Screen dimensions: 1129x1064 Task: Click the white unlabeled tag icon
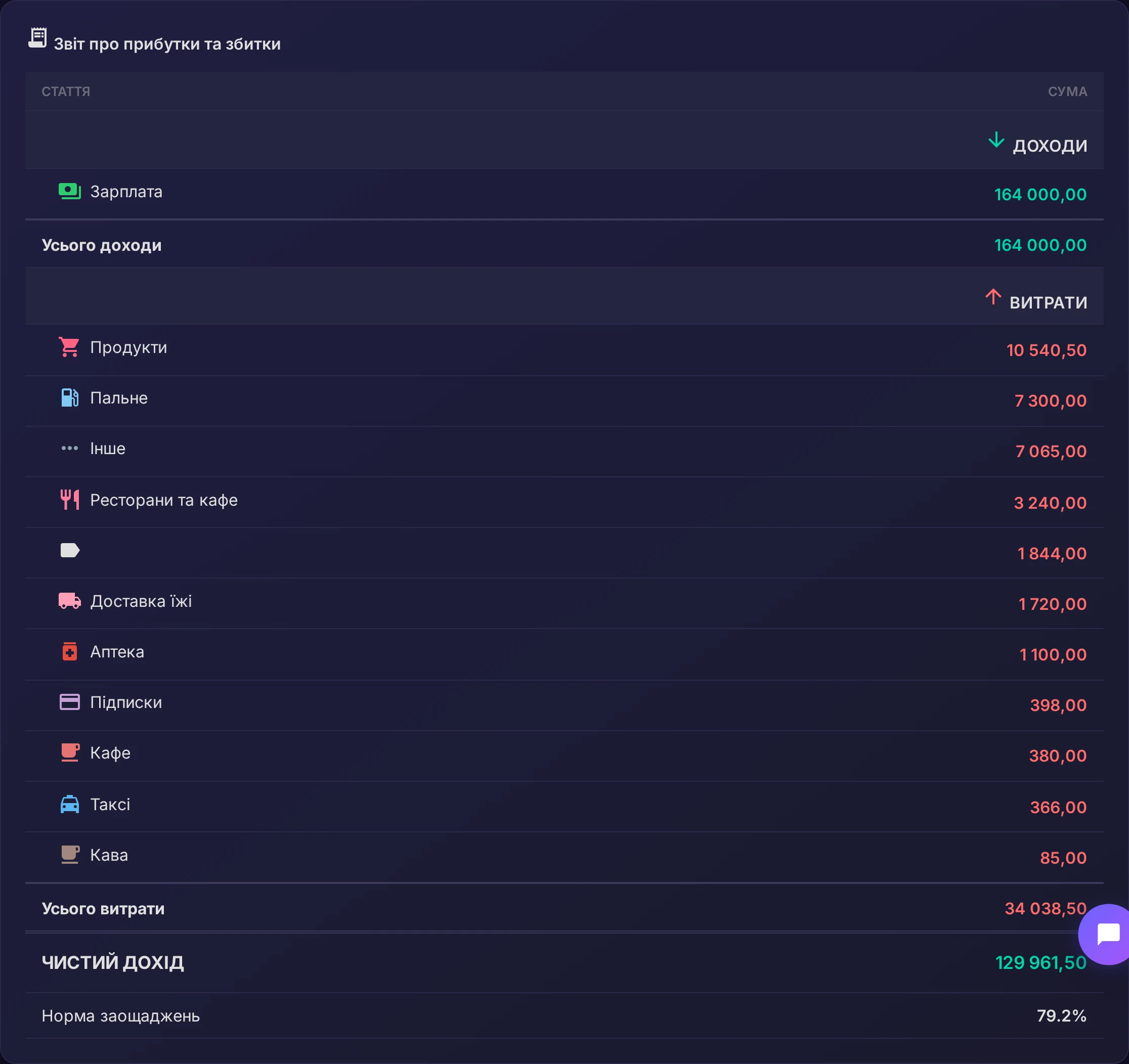tap(69, 550)
